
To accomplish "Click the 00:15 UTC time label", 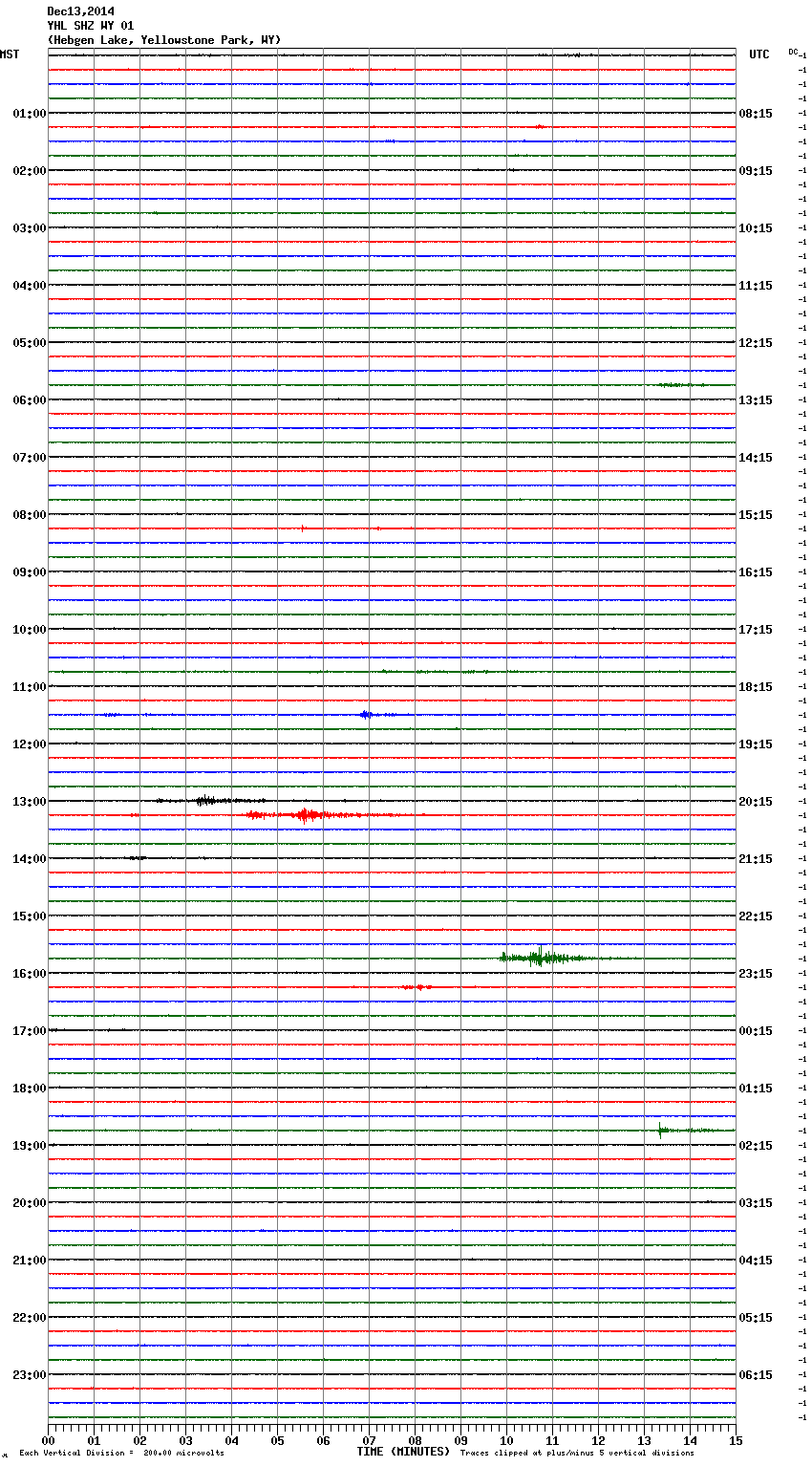I will coord(756,1031).
